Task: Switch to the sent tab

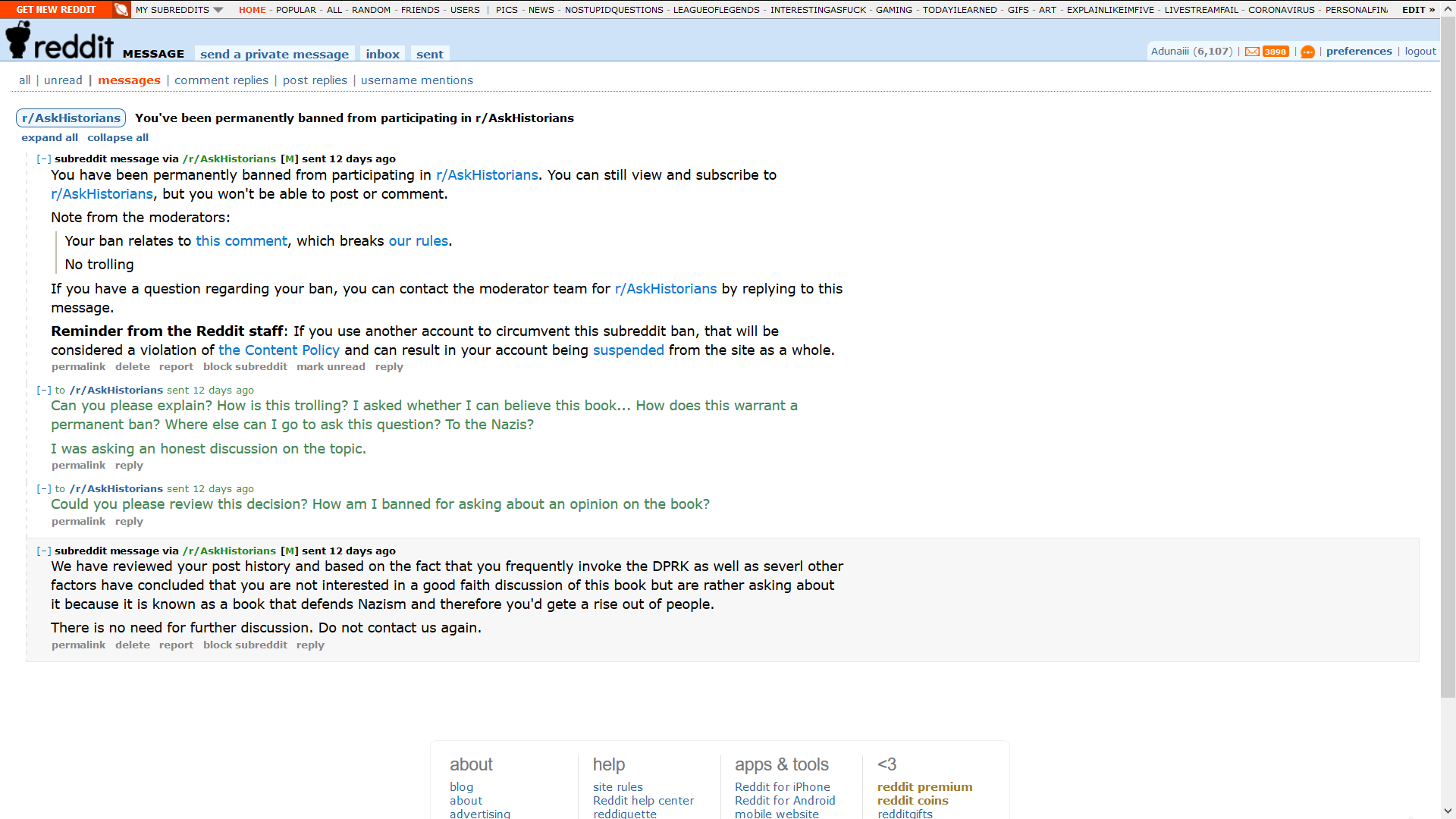Action: click(x=430, y=54)
